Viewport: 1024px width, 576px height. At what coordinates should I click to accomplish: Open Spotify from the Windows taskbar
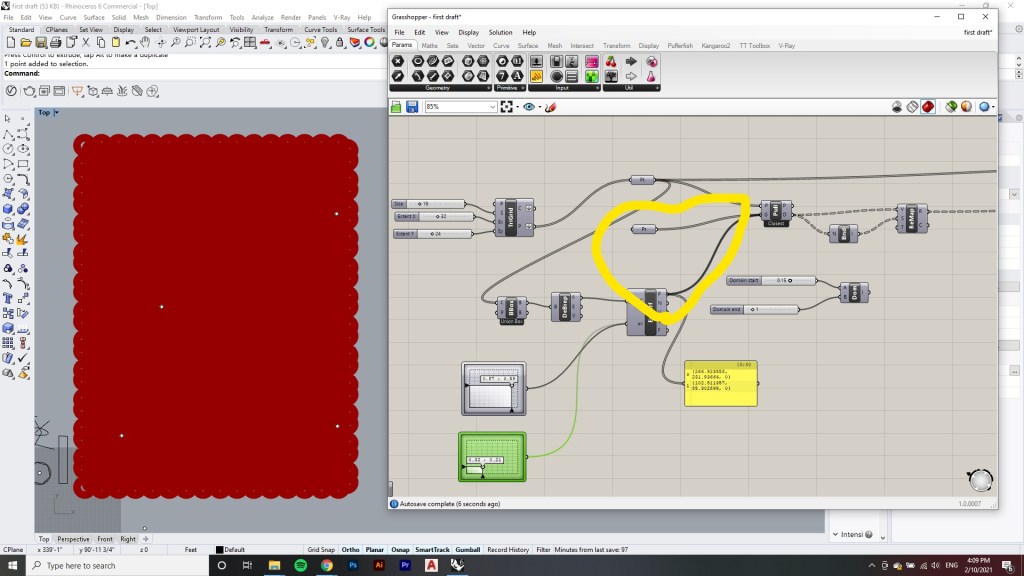pyautogui.click(x=300, y=565)
